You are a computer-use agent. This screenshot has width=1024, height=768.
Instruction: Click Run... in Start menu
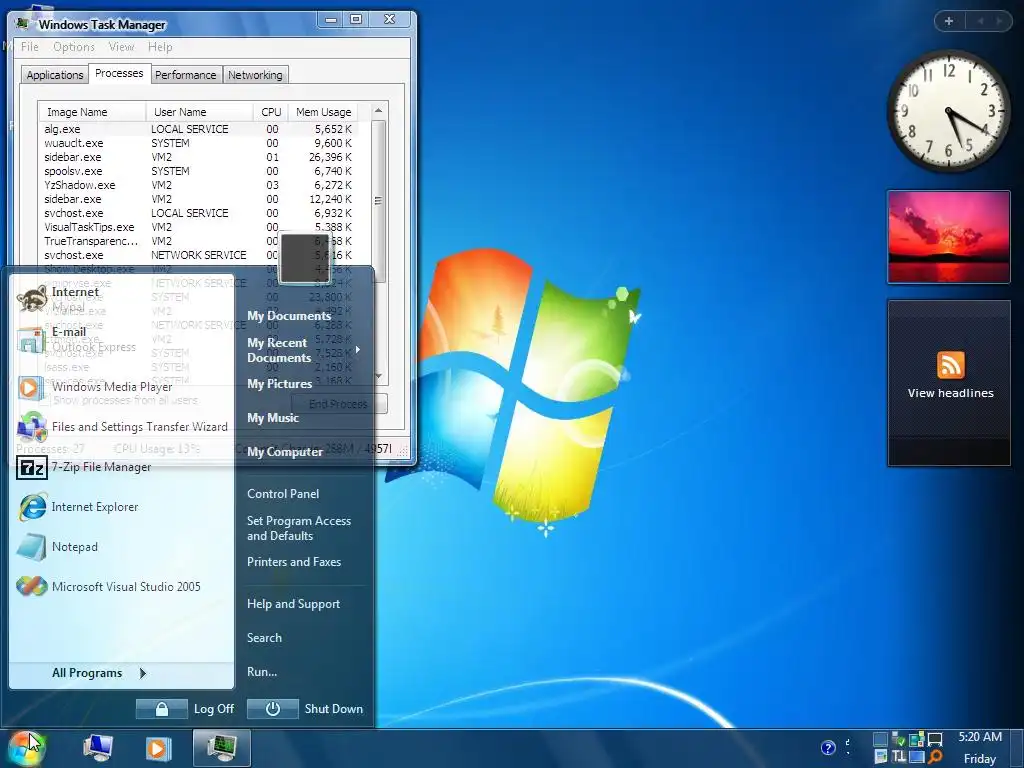[x=262, y=671]
